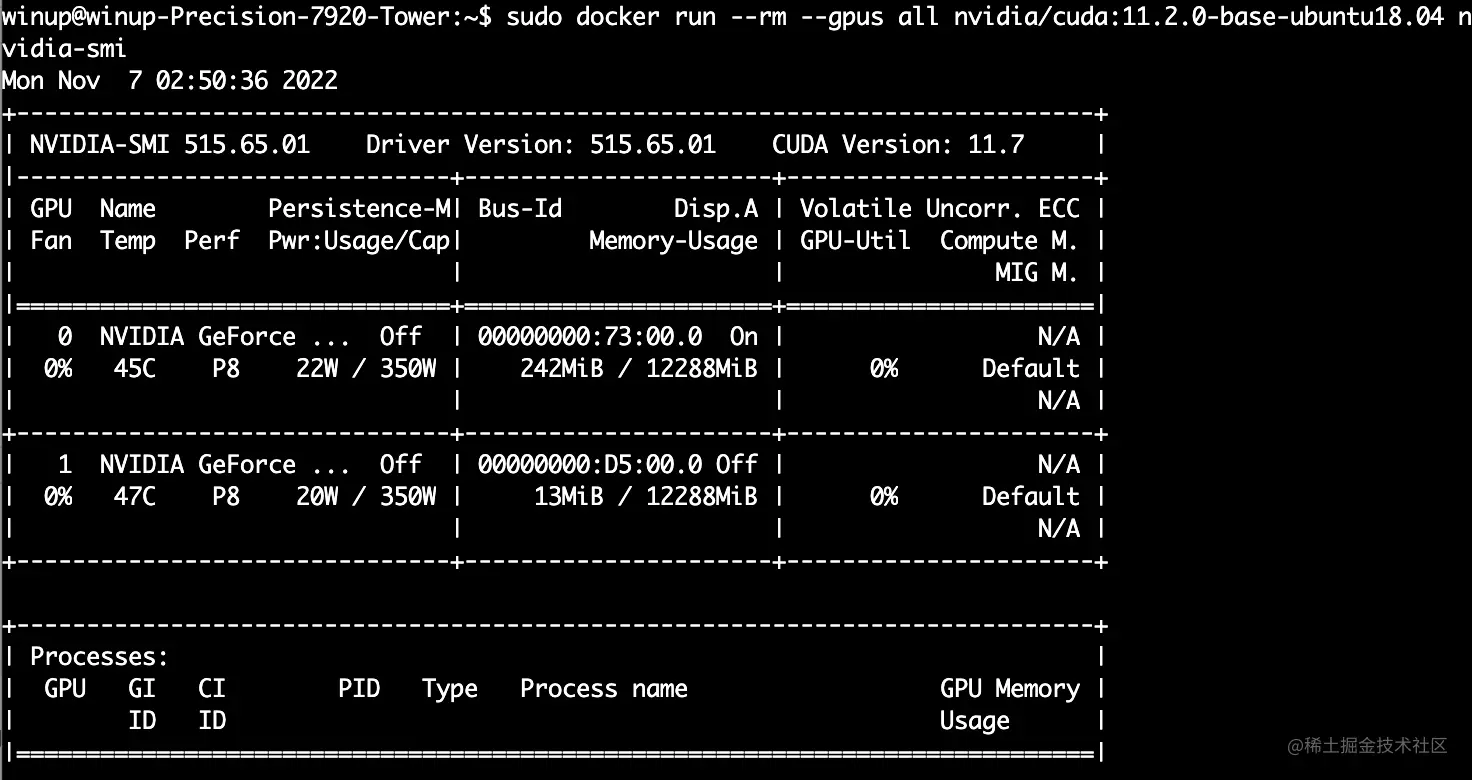The image size is (1472, 780).
Task: Click the timestamp 'Mon Nov 7 02:50:36 2022'
Action: 170,80
